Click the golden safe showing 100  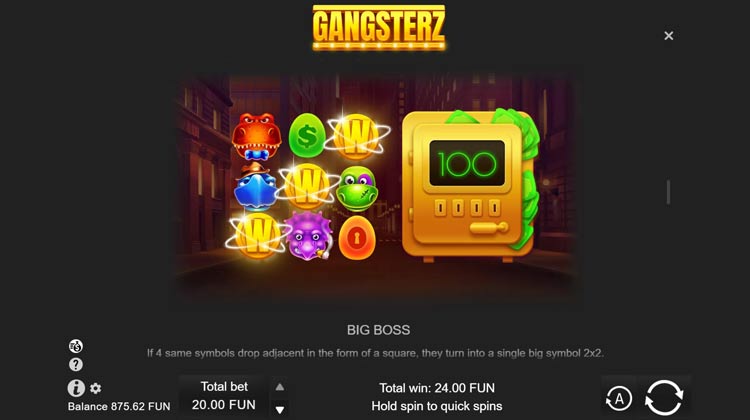(x=471, y=186)
